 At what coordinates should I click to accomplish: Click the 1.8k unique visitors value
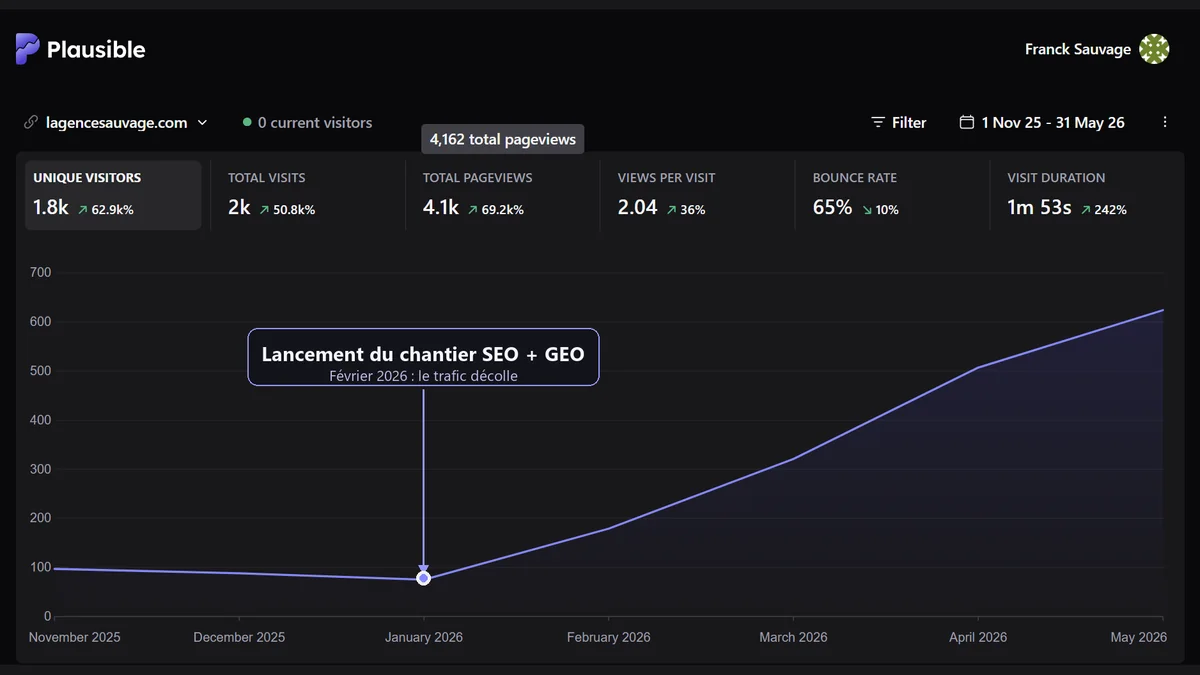pyautogui.click(x=51, y=208)
